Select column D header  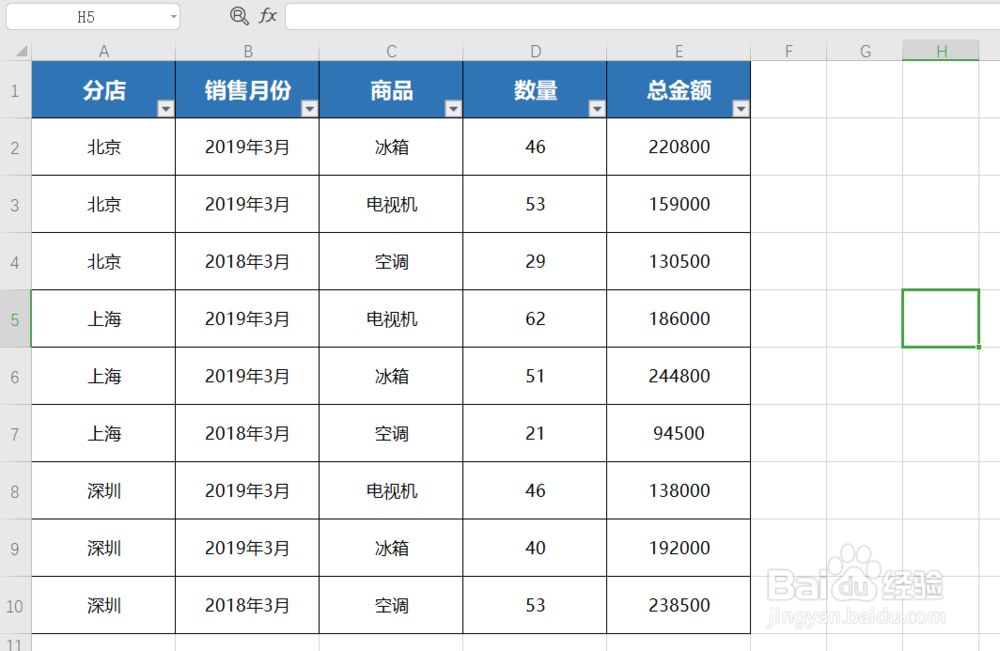(535, 51)
